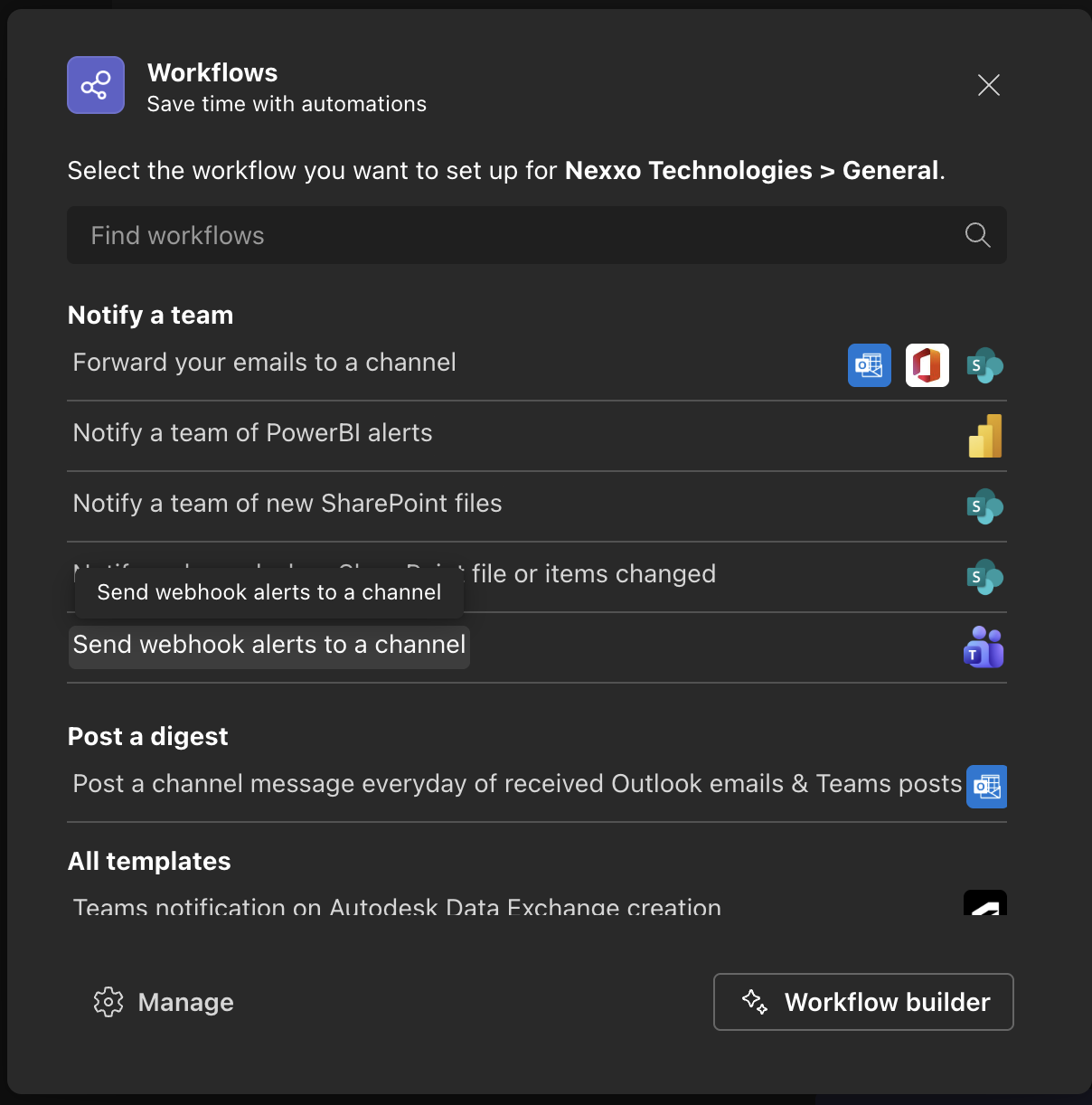Click the Power BI icon
This screenshot has width=1092, height=1105.
pos(985,436)
